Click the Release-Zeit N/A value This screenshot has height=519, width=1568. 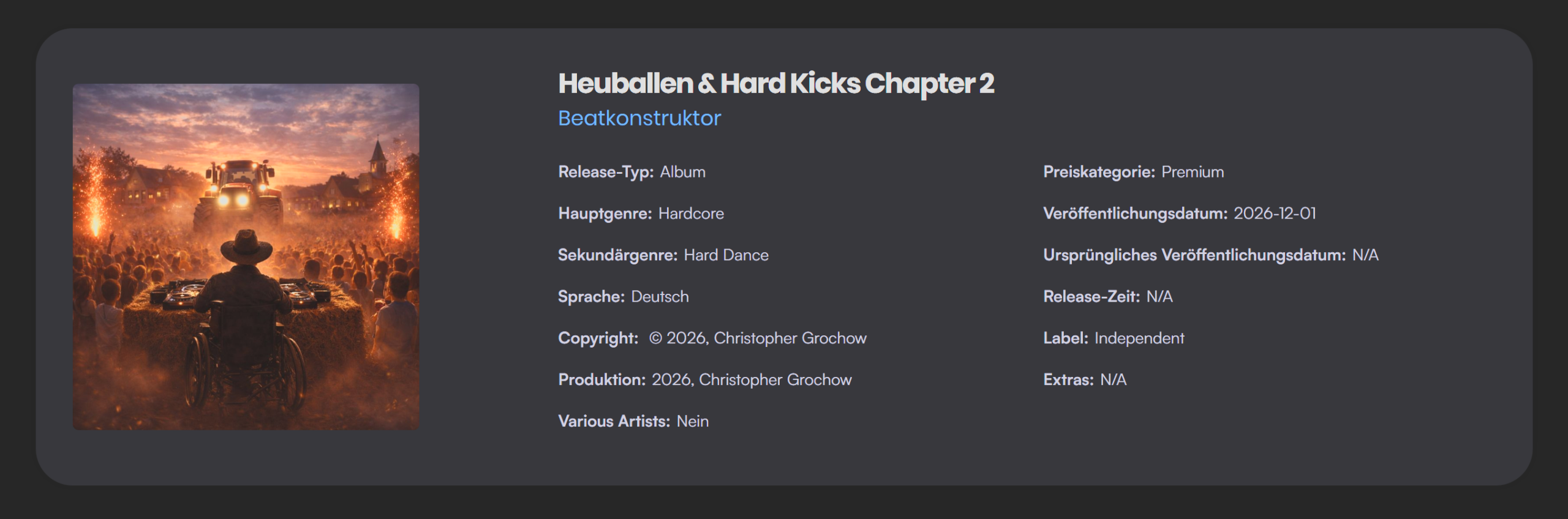(x=1159, y=297)
